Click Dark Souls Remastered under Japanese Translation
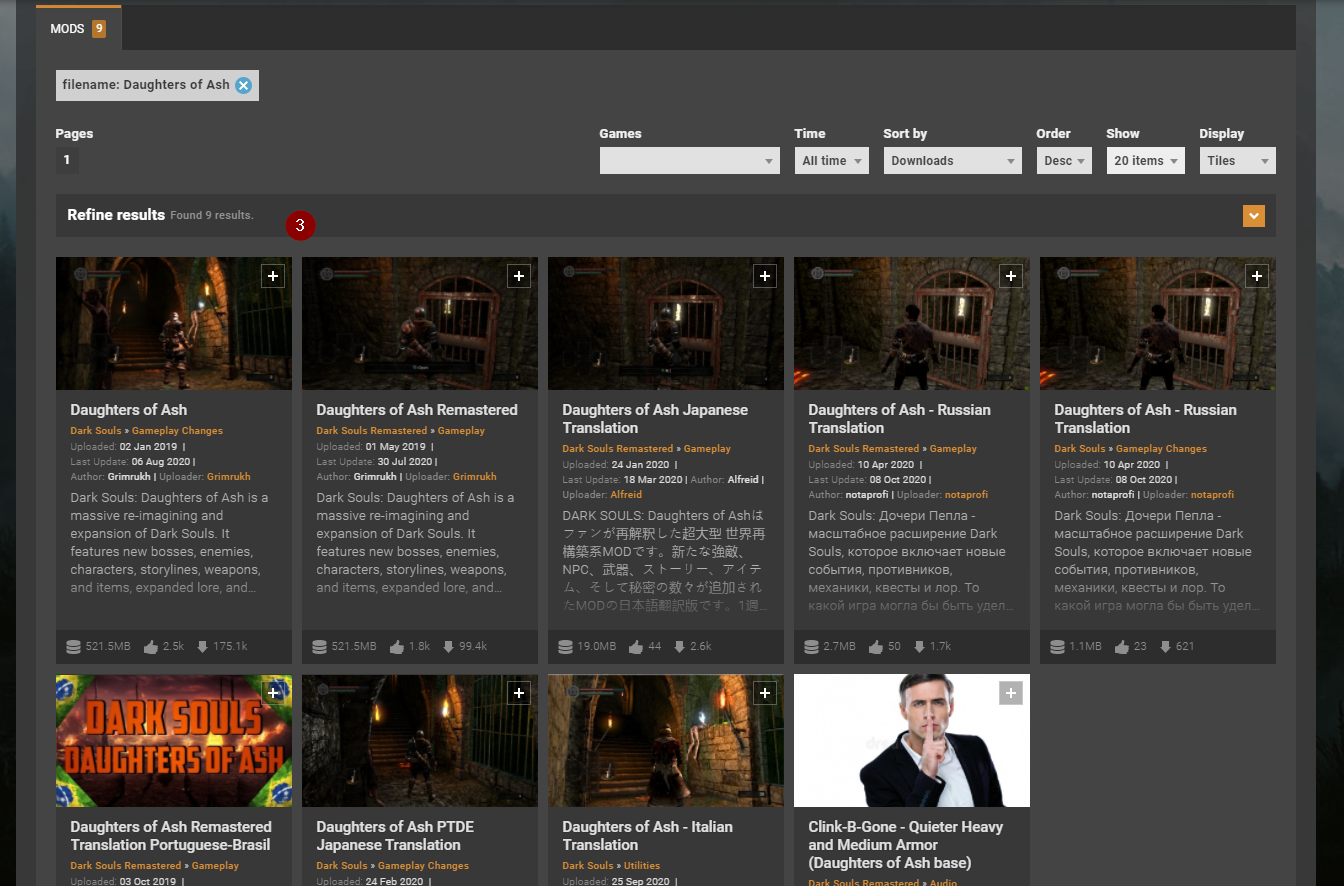Image resolution: width=1344 pixels, height=886 pixels. click(617, 449)
